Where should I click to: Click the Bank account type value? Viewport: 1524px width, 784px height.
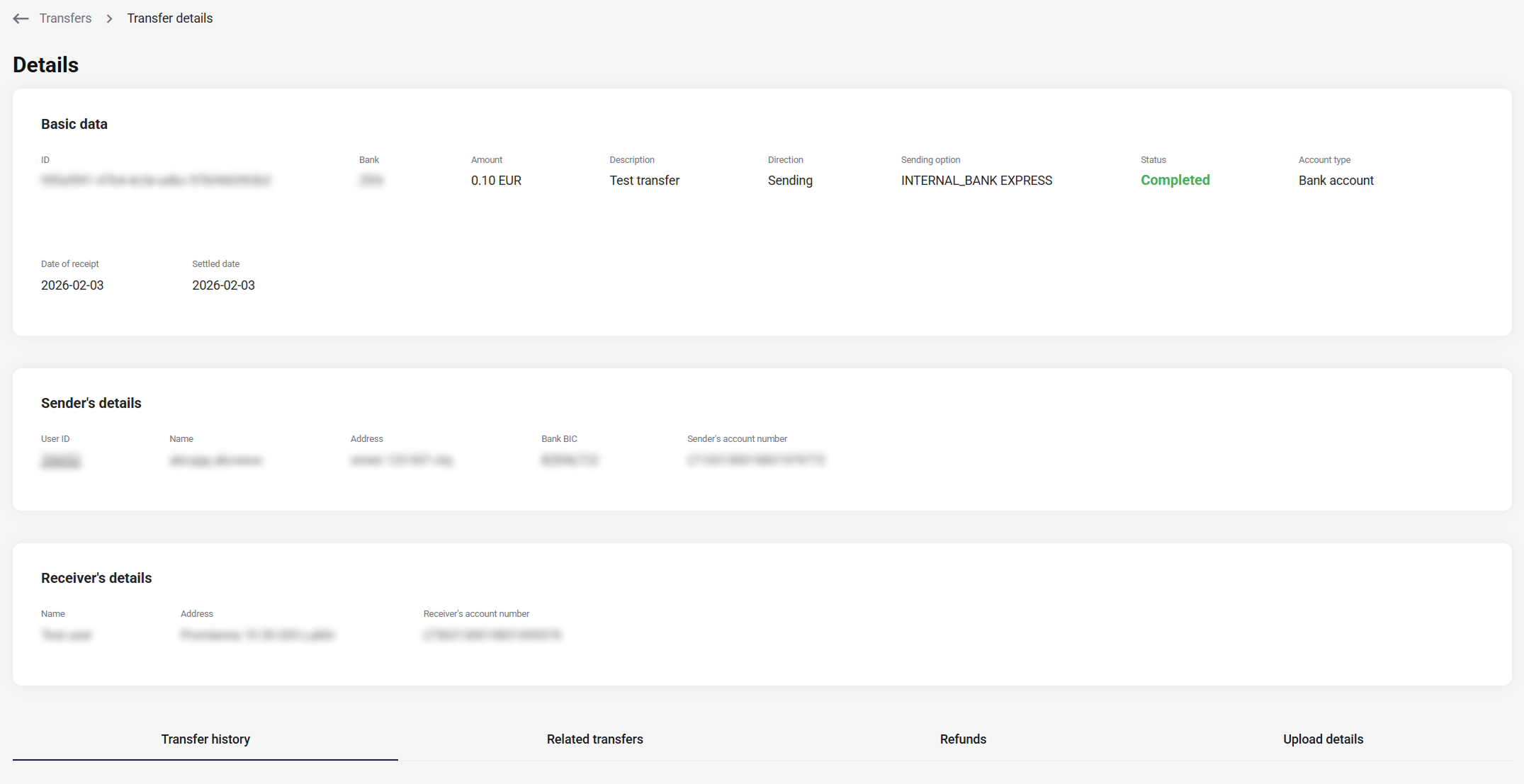pyautogui.click(x=1336, y=181)
